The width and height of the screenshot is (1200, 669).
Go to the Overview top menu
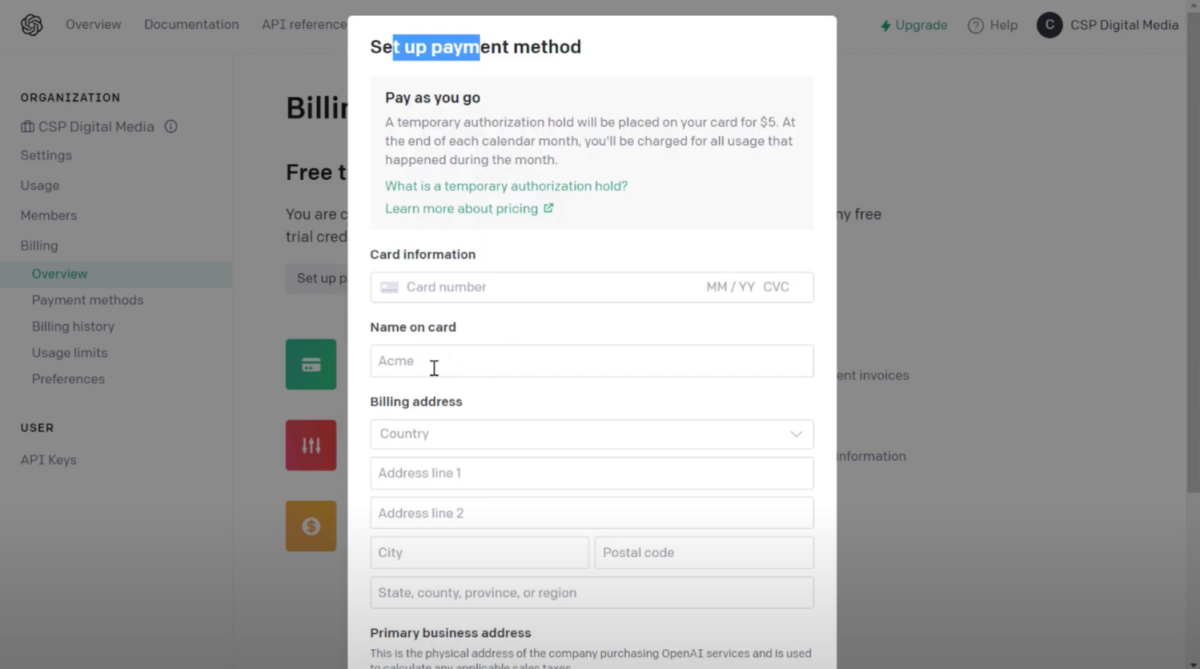(93, 25)
